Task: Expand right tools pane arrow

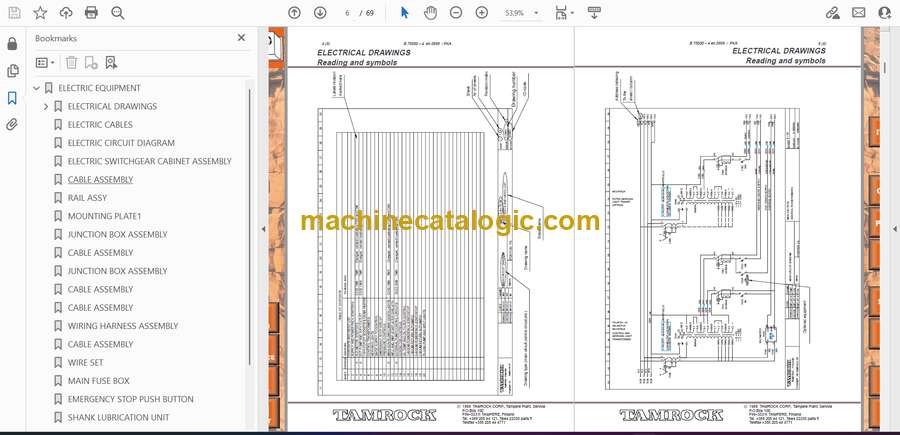Action: 895,228
